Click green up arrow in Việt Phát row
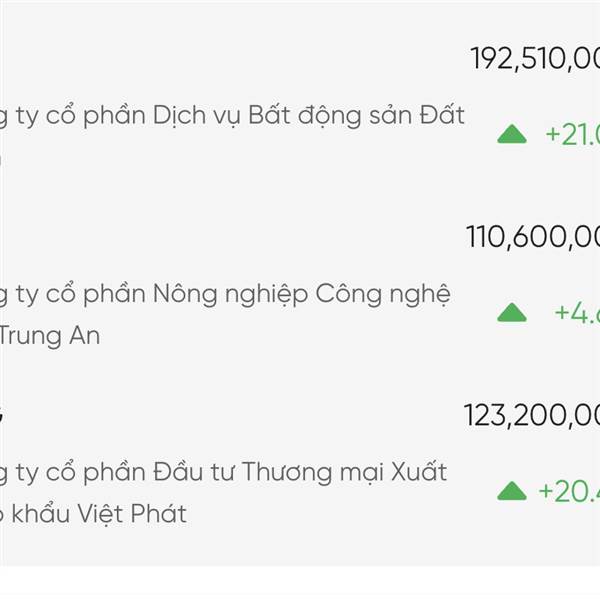The height and width of the screenshot is (600, 600). click(512, 491)
